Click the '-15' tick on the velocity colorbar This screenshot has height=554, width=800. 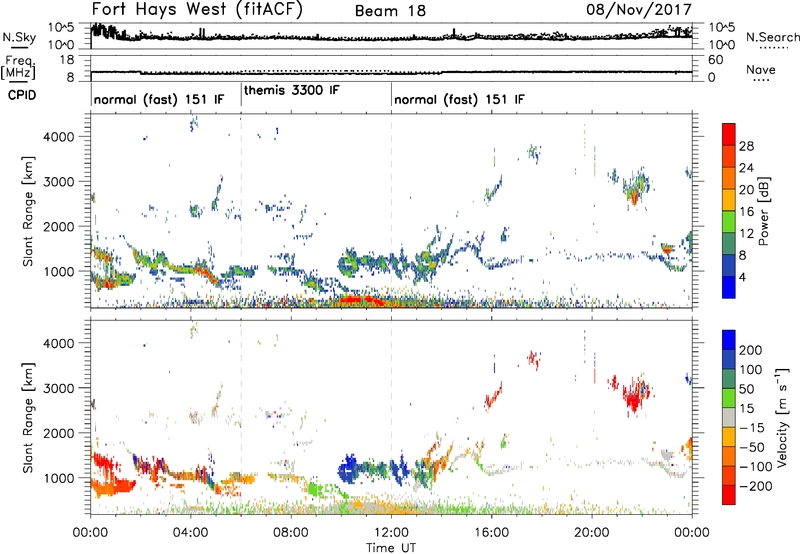tap(752, 428)
